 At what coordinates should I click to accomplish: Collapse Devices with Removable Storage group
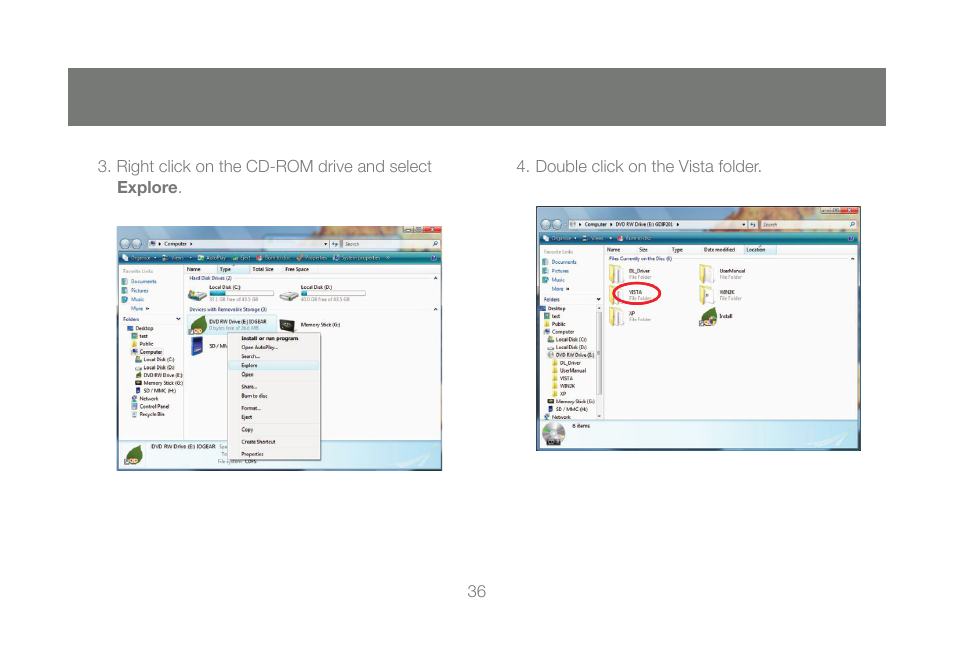coord(436,310)
